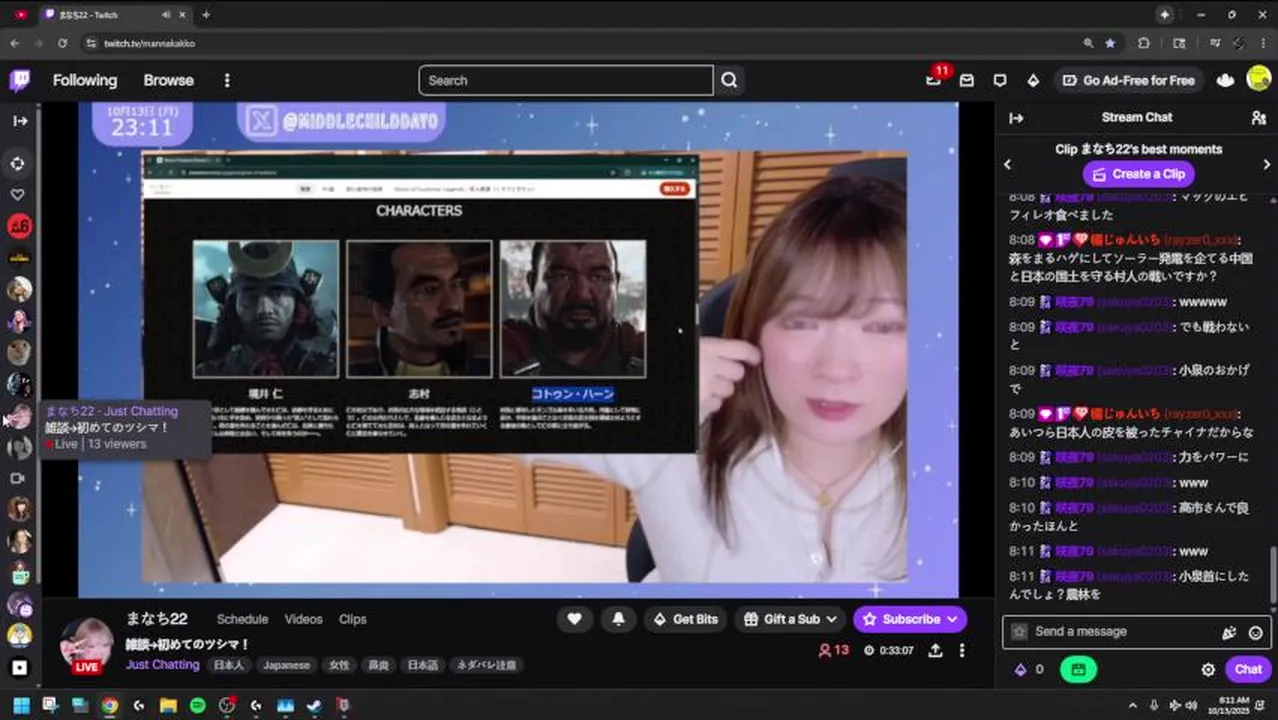Switch to the Videos tab

coord(303,619)
